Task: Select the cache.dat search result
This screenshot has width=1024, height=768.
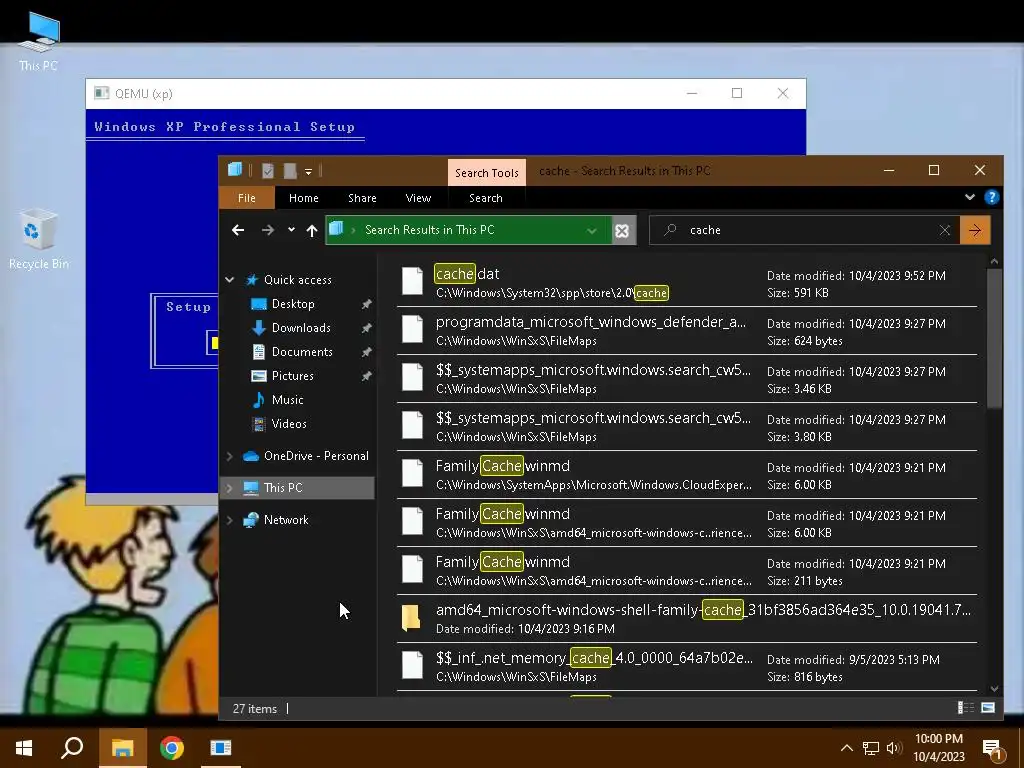Action: (687, 283)
